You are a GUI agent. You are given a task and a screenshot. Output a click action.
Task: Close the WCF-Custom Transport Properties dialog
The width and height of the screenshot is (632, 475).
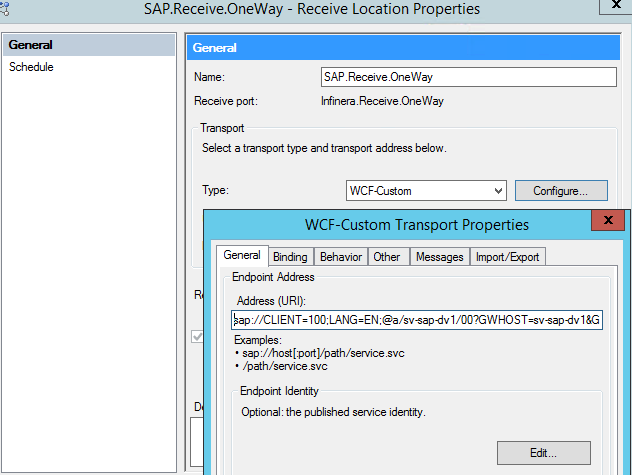[608, 220]
